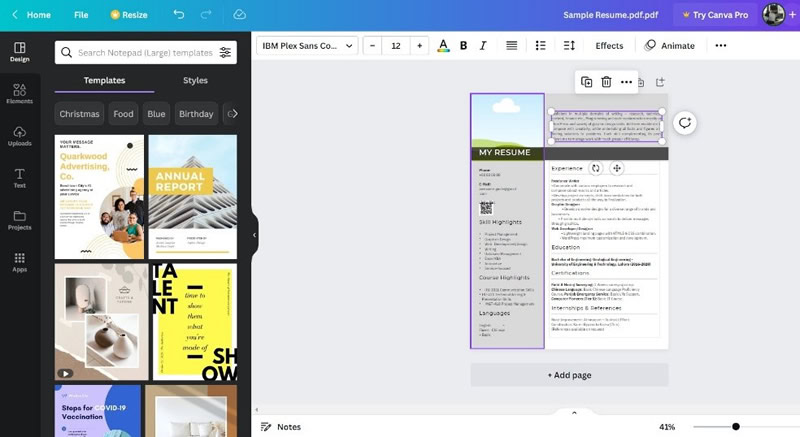The height and width of the screenshot is (437, 800).
Task: Open the IBM Plex Sans font dropdown
Action: (307, 46)
